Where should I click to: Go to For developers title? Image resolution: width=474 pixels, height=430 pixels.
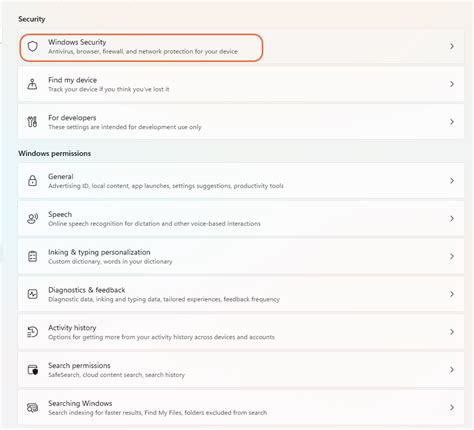[72, 118]
